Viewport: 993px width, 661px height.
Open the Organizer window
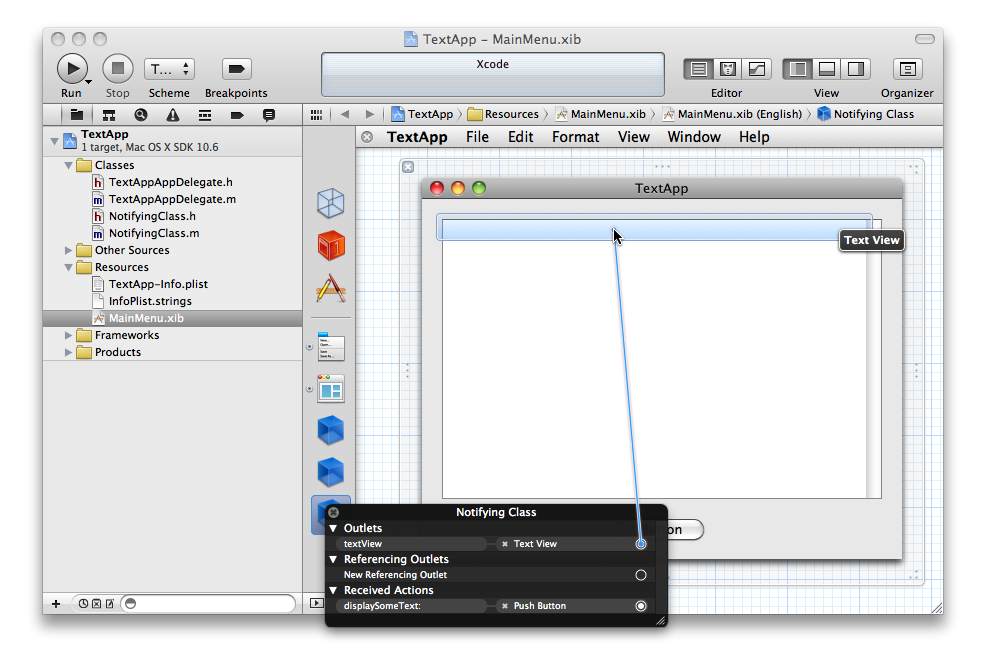[907, 69]
